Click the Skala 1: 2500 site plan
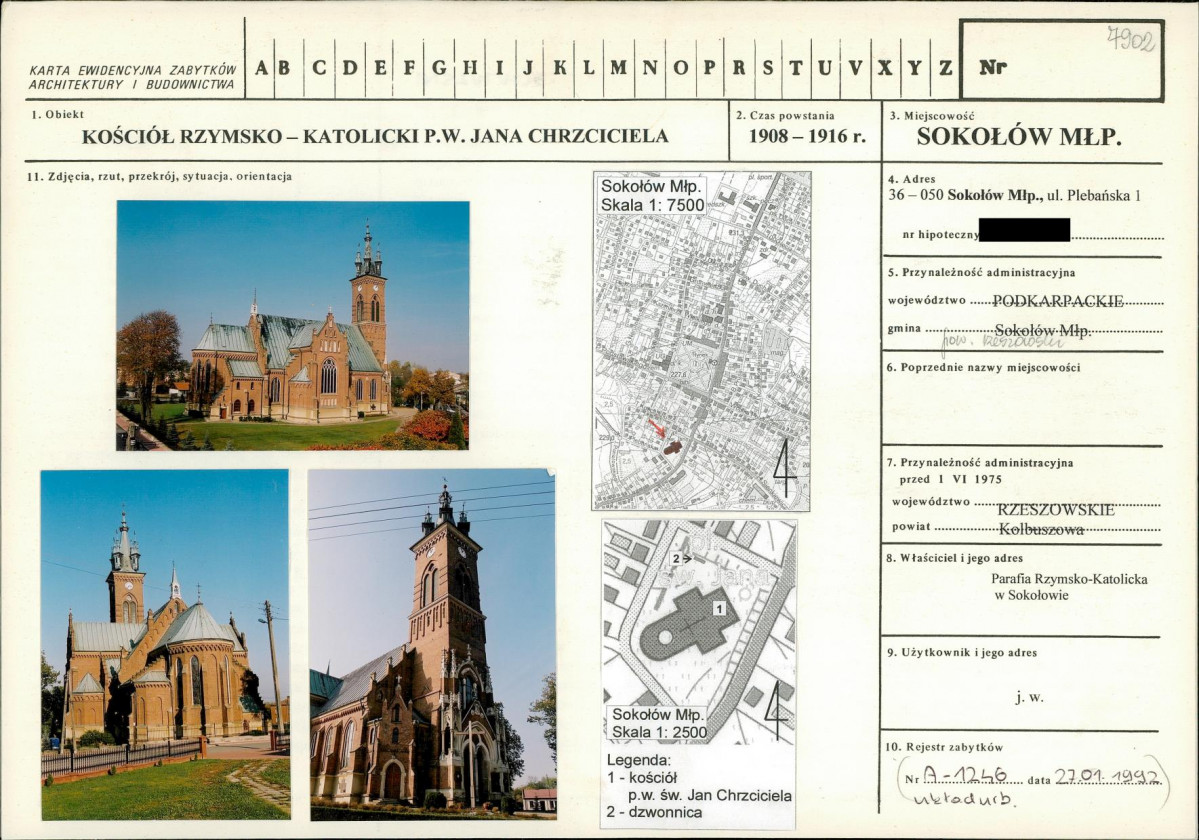 [x=700, y=632]
